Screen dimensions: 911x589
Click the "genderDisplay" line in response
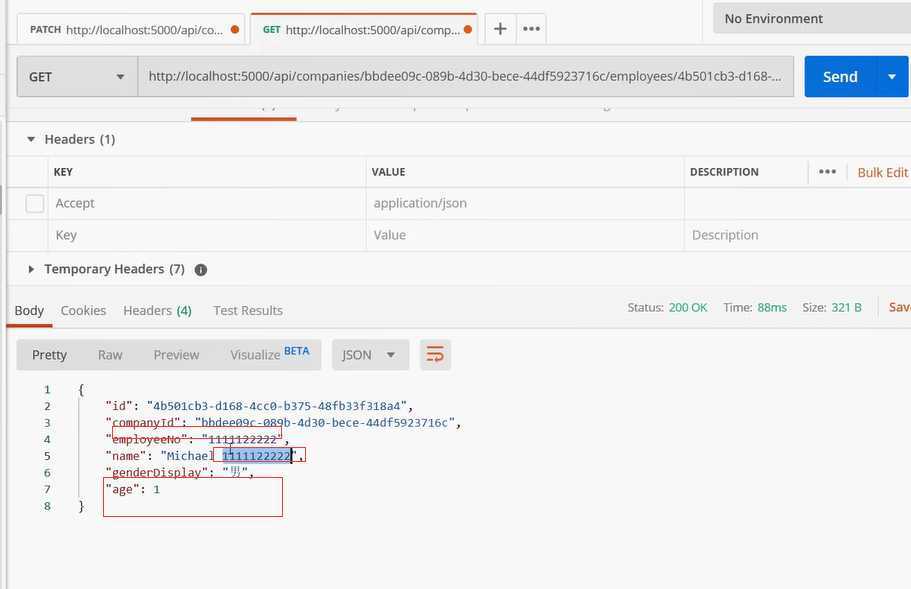(180, 472)
